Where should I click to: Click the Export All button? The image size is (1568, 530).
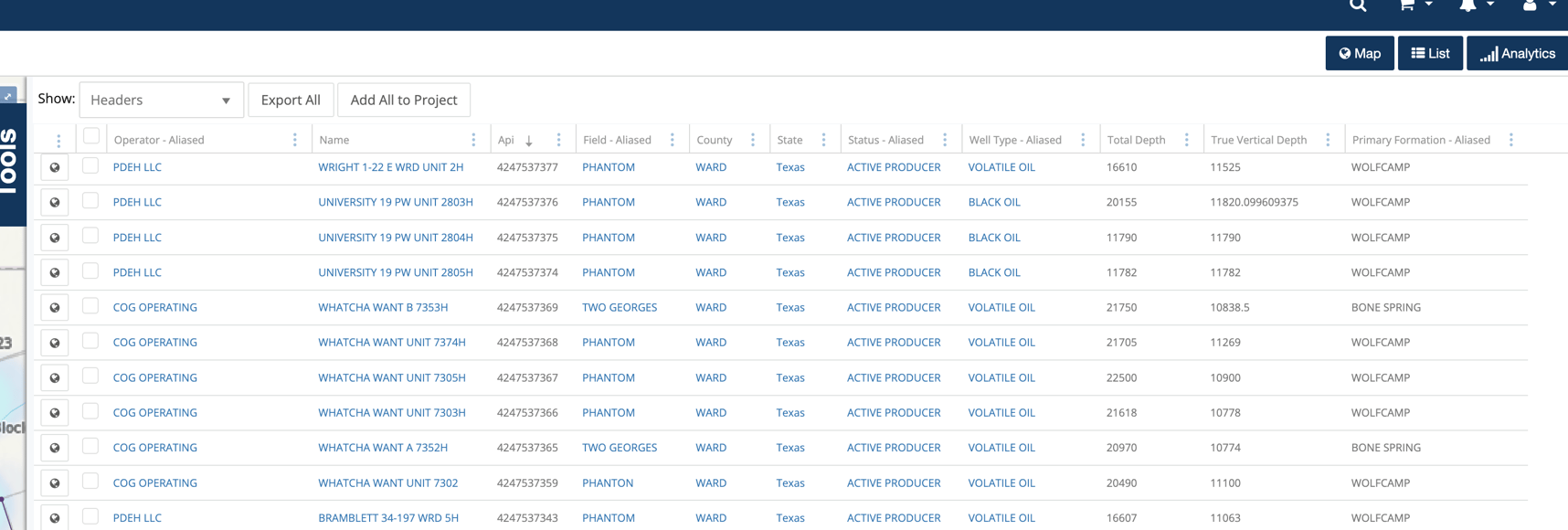pos(291,100)
